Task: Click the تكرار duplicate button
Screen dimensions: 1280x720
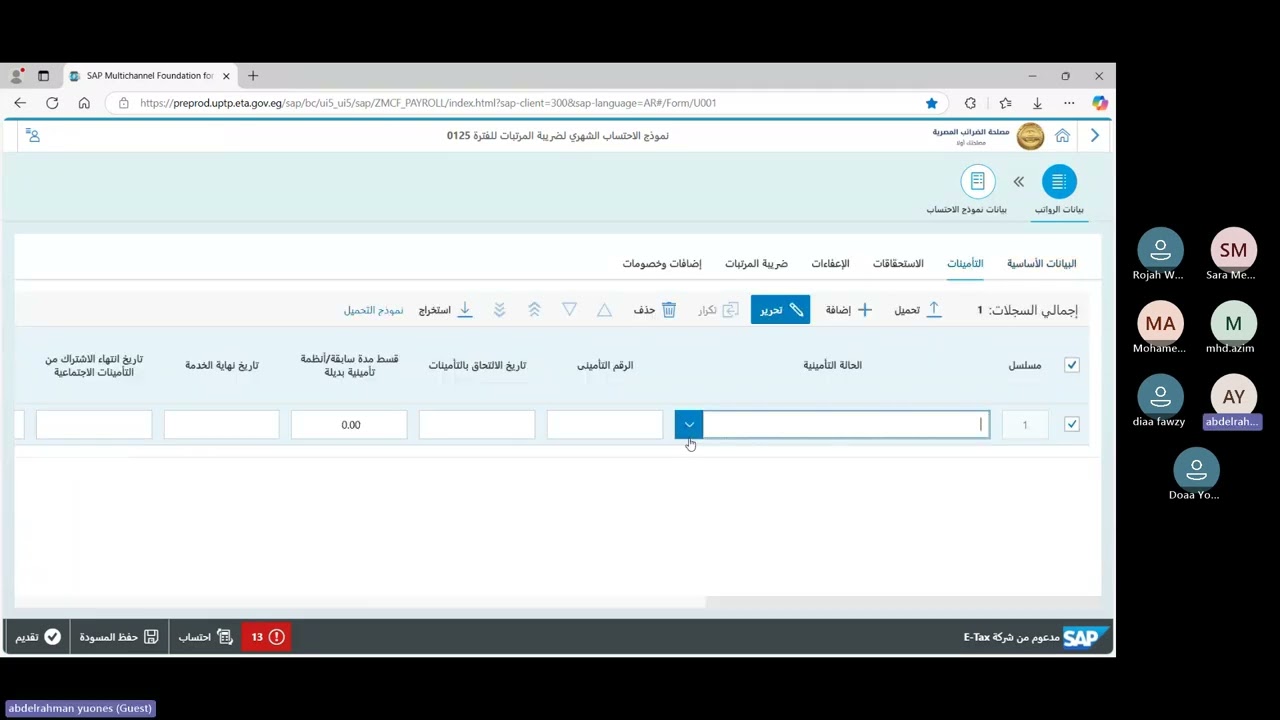Action: click(x=719, y=310)
